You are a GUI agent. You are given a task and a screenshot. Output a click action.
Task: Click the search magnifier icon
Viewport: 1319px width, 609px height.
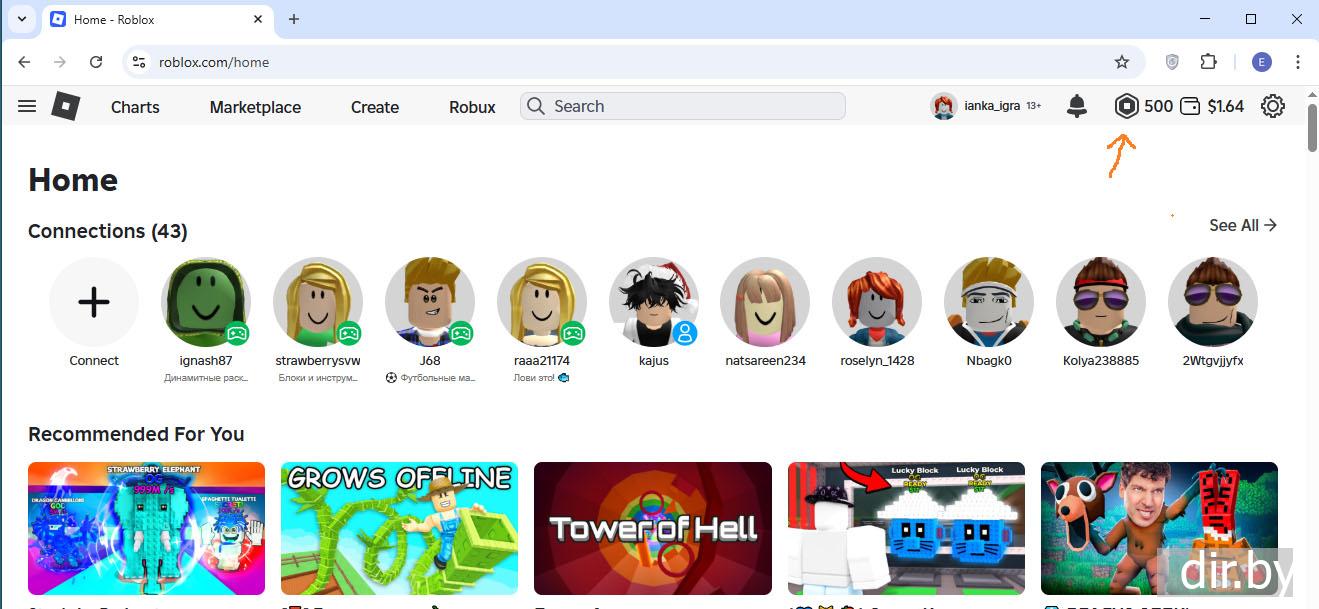[x=536, y=106]
